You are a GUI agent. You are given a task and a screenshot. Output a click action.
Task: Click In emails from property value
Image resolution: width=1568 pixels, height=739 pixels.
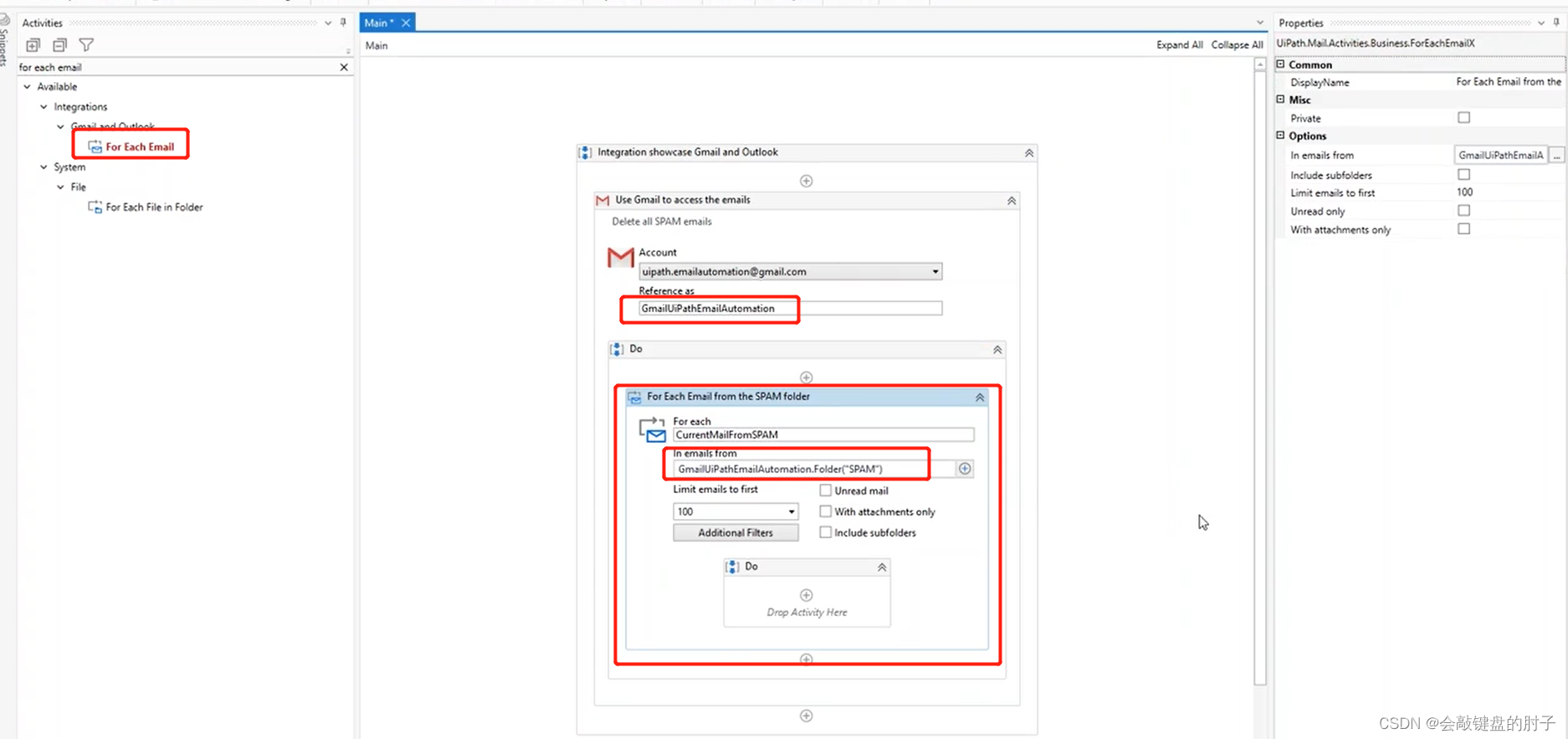point(1501,156)
